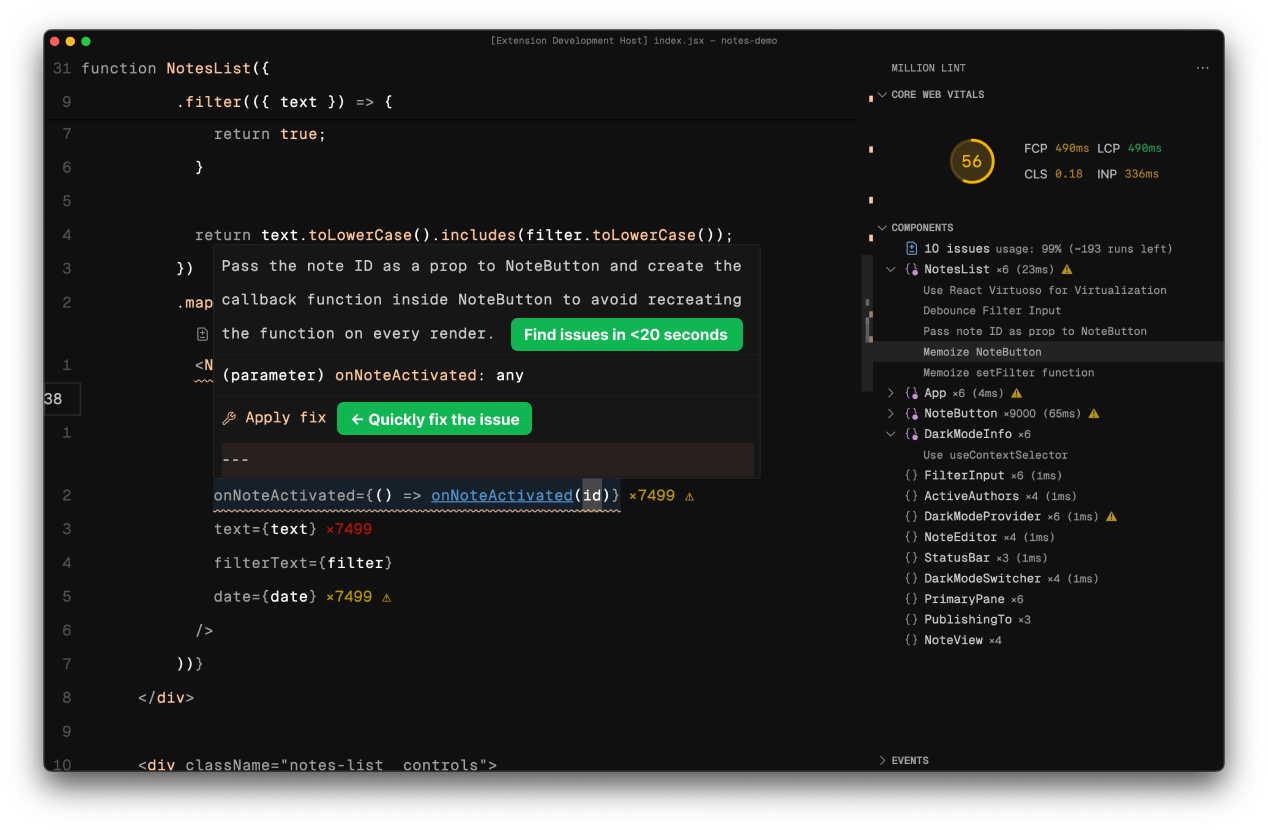Open the Million Lint more actions menu
1268x830 pixels.
[1202, 68]
